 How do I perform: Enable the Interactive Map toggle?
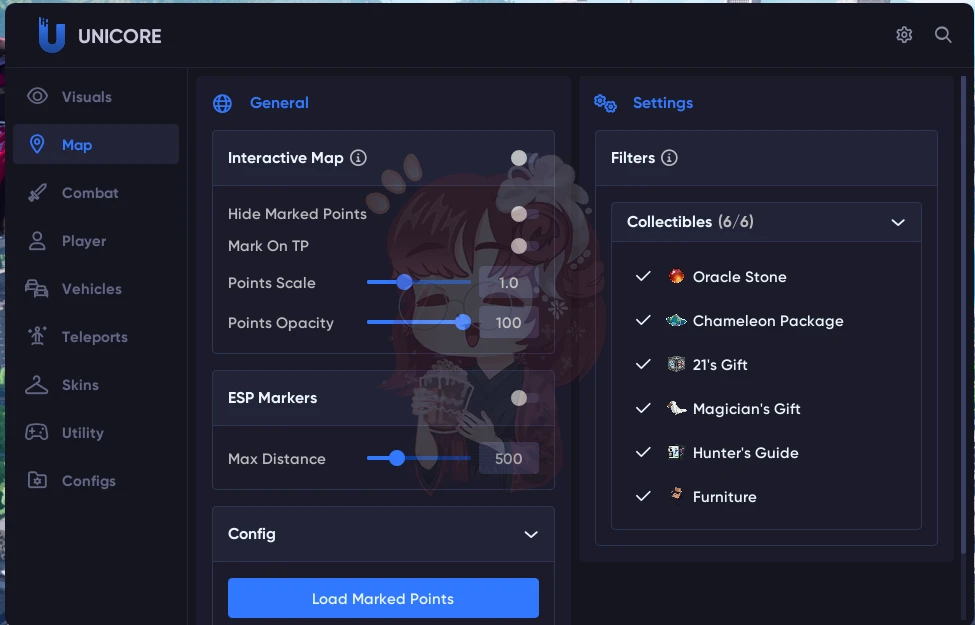point(524,158)
